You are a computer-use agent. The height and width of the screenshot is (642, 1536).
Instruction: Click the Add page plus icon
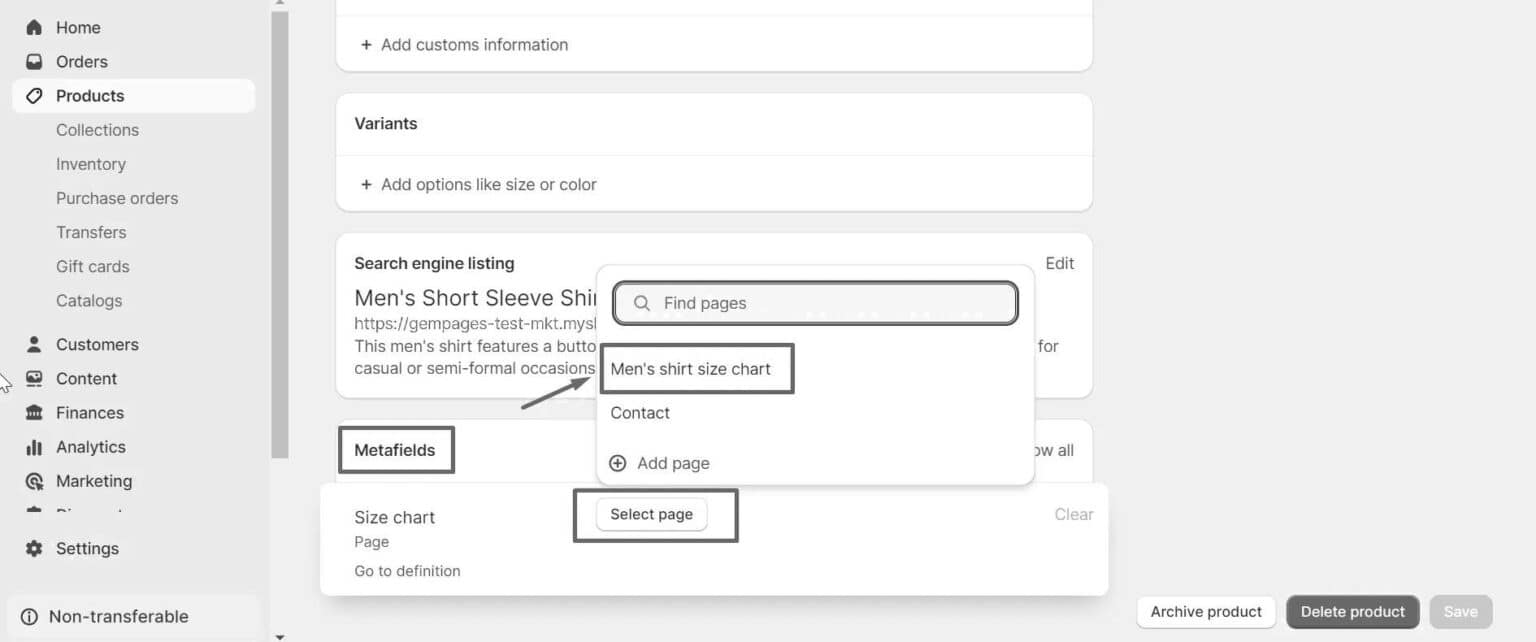click(x=619, y=463)
